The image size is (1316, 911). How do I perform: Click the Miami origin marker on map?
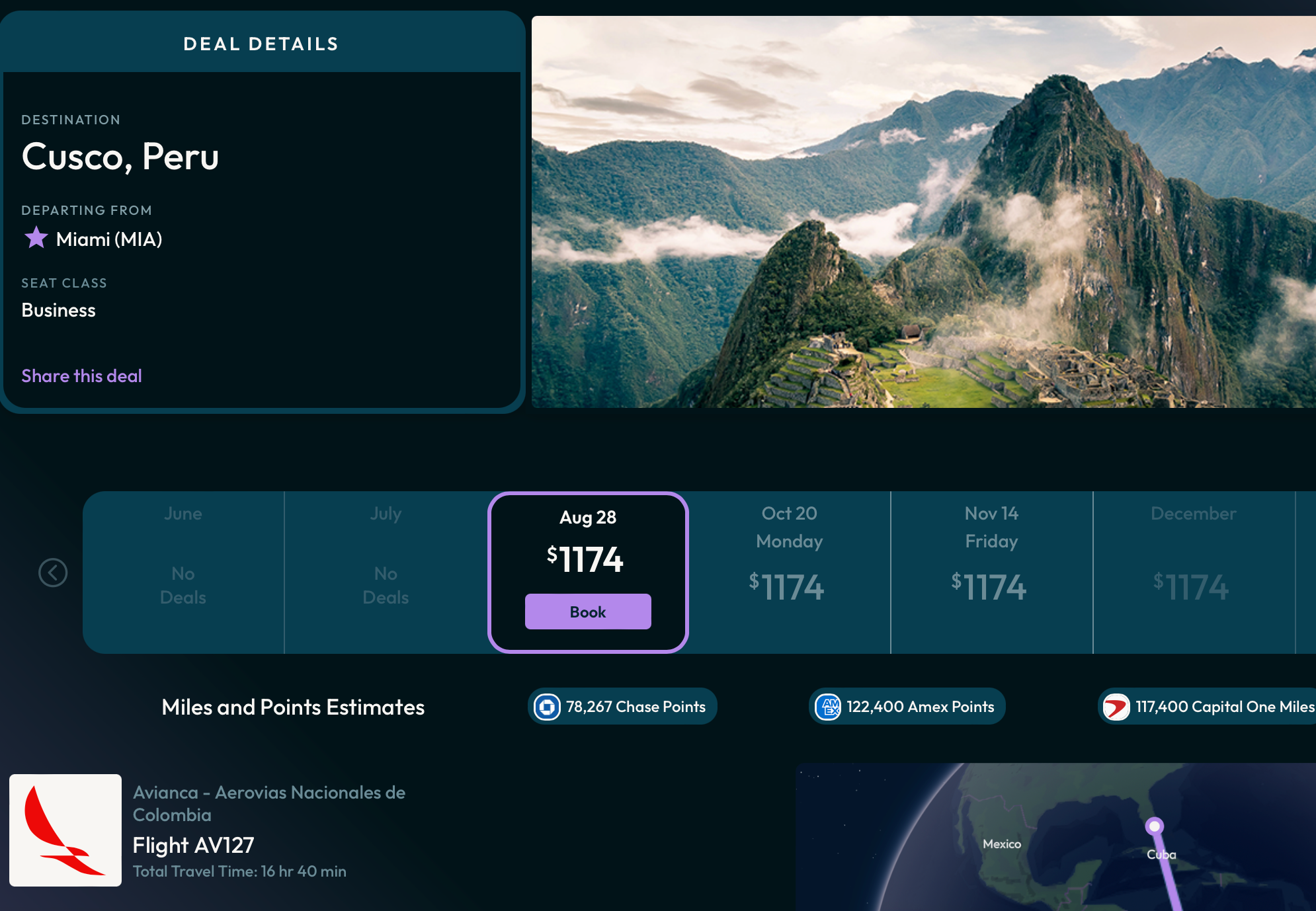(1154, 826)
